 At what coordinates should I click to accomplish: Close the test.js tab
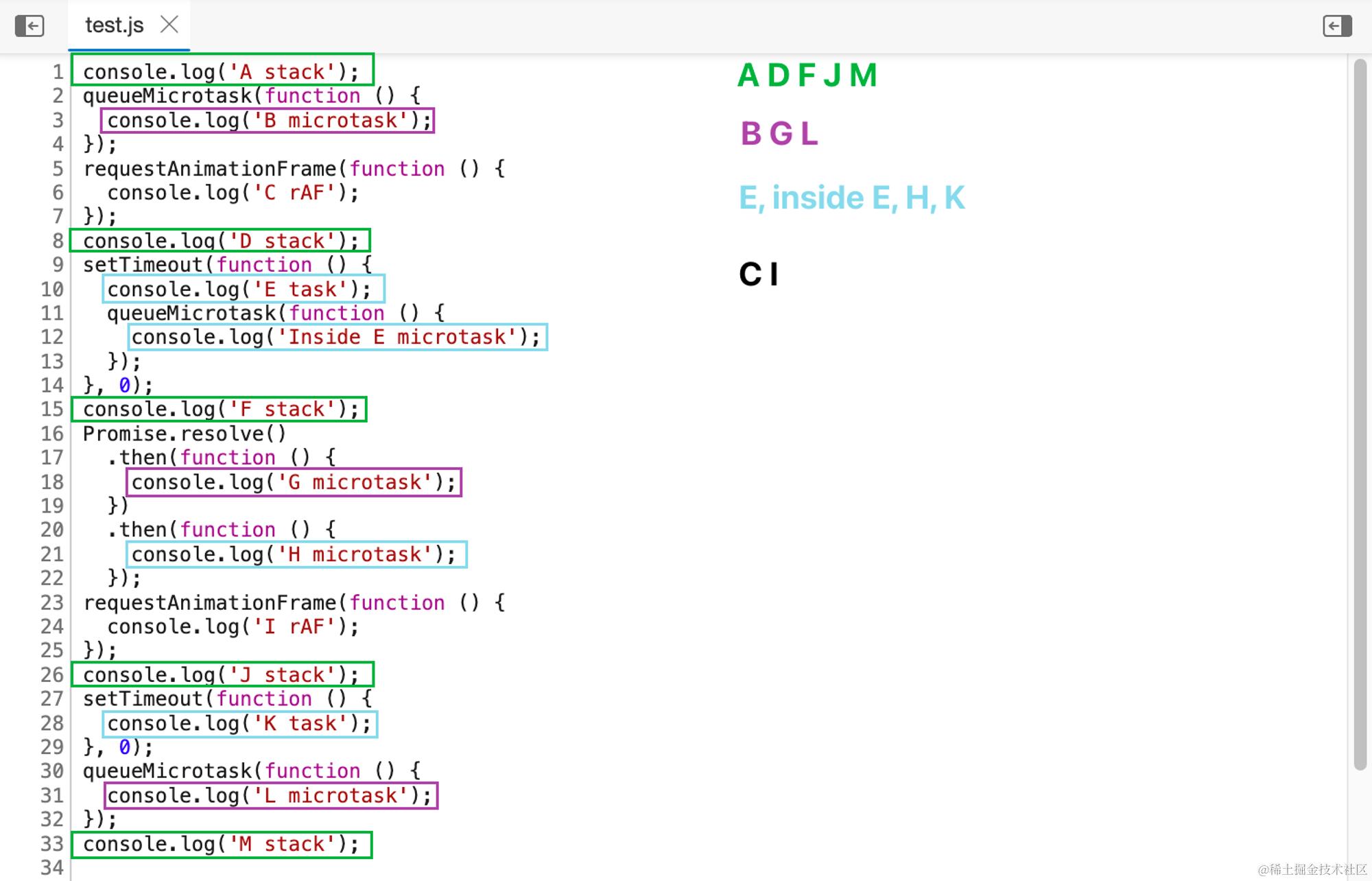tap(169, 25)
